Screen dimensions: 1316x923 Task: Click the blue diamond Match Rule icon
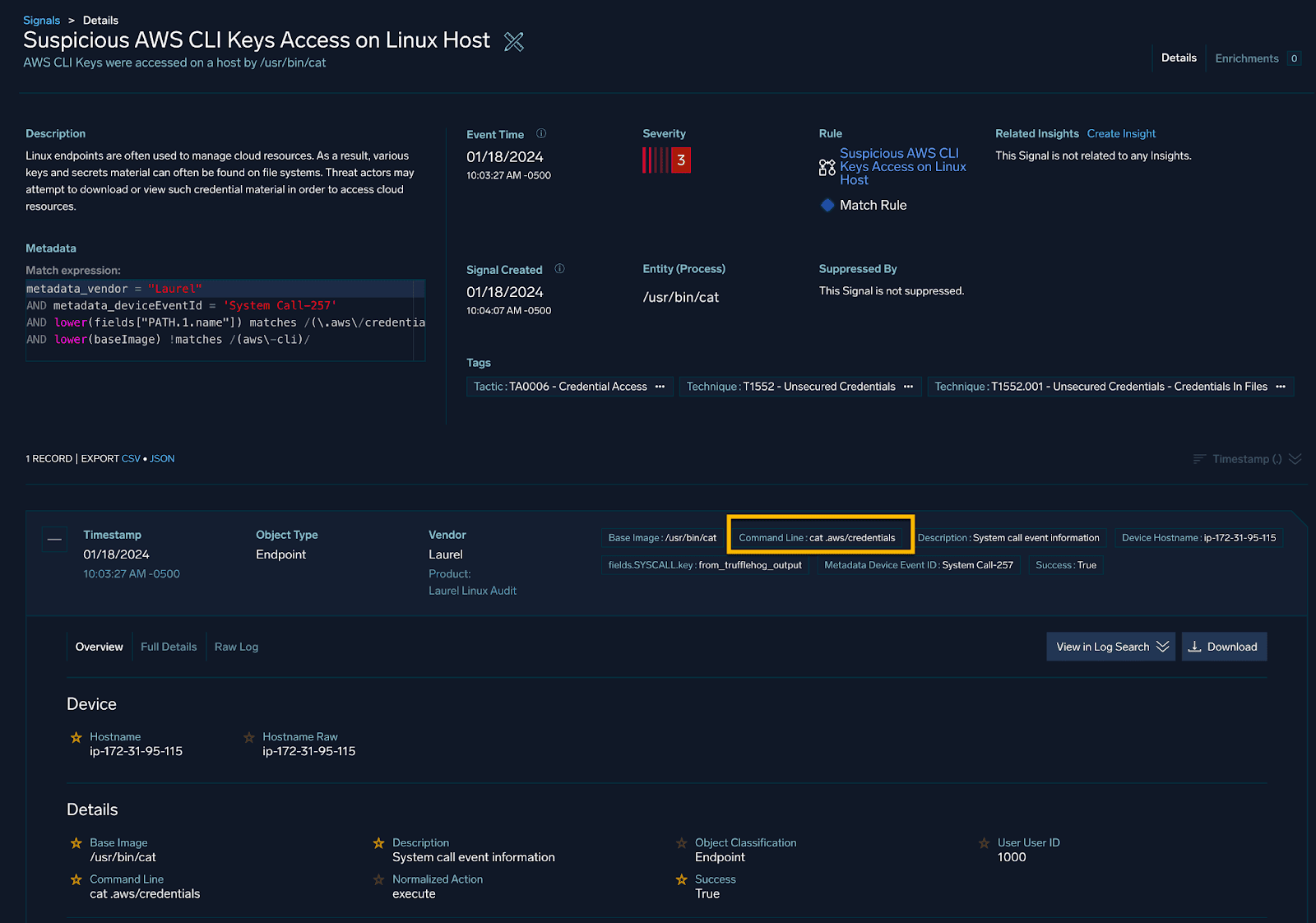coord(827,205)
